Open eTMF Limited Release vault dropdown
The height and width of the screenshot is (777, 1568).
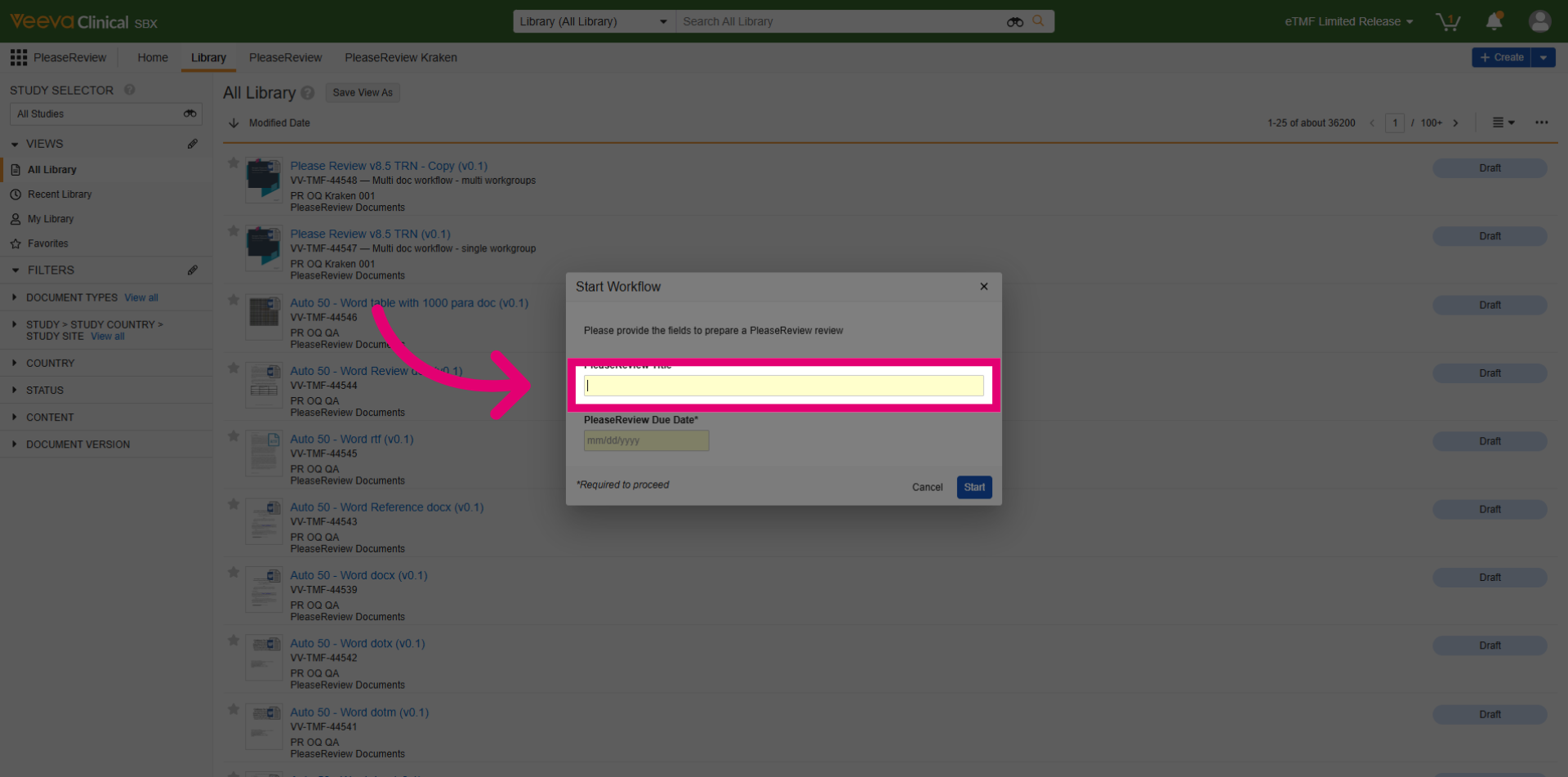point(1348,21)
